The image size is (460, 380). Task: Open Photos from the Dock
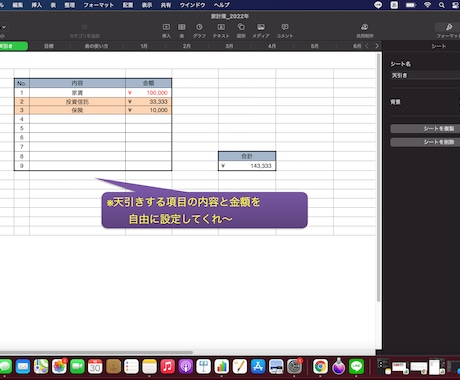click(59, 367)
